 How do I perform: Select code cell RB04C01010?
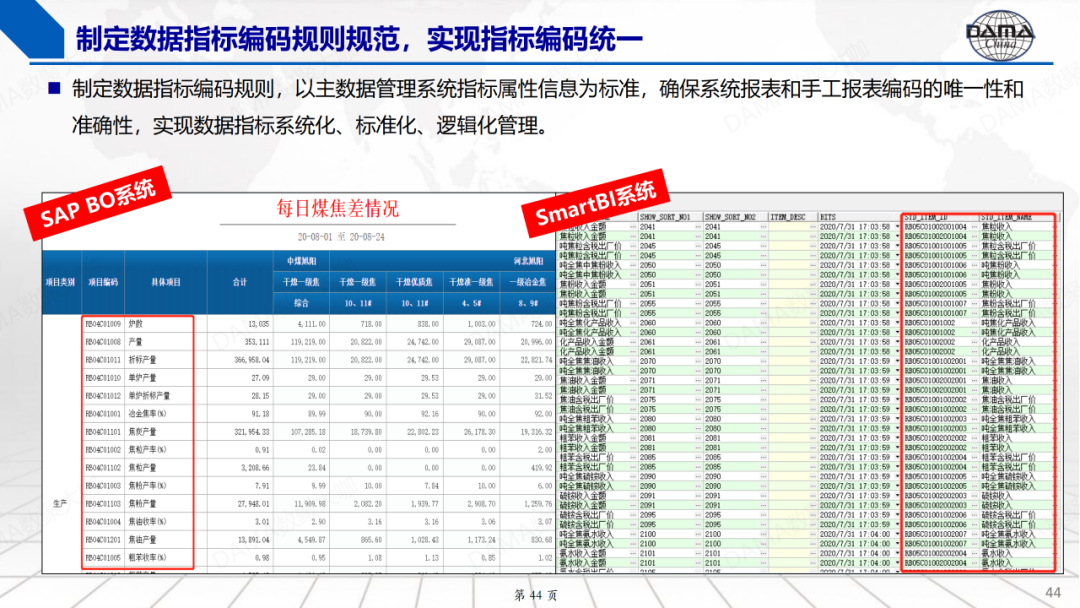(x=103, y=377)
